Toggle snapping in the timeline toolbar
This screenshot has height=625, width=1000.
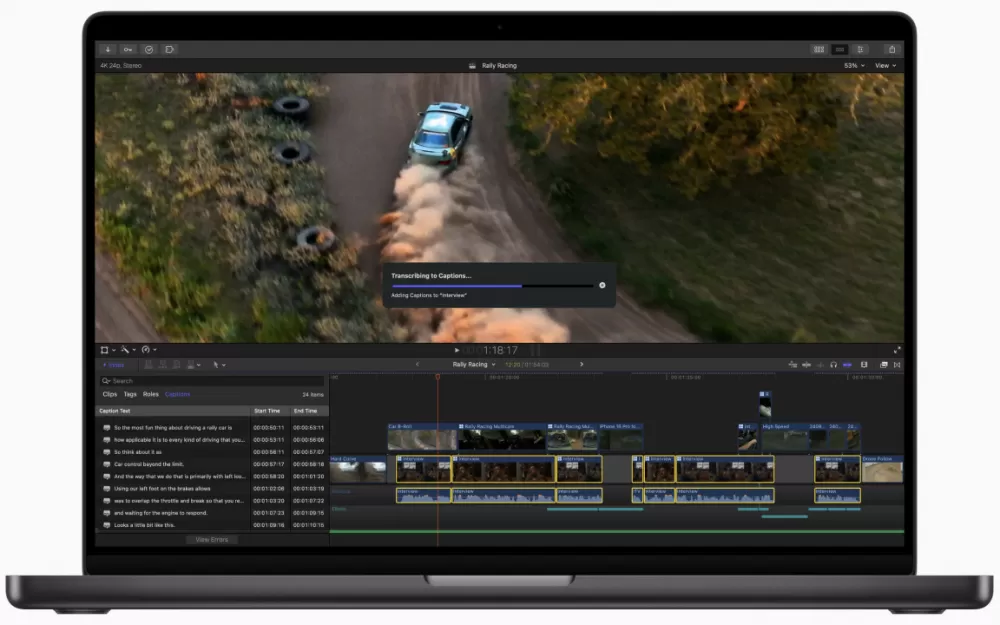[x=848, y=365]
